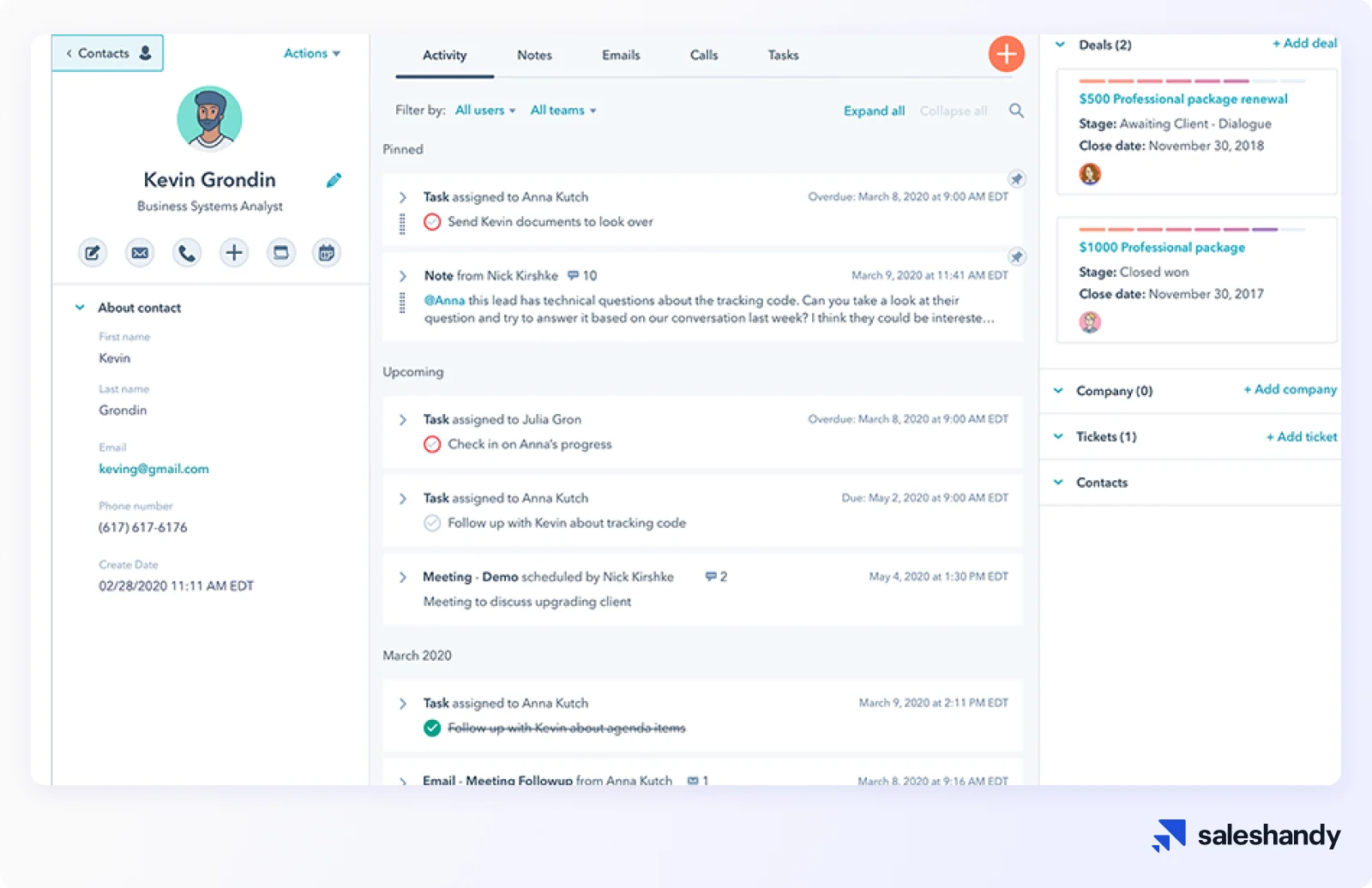Image resolution: width=1372 pixels, height=888 pixels.
Task: Uncheck completed 'Follow up with Kevin about agenda items'
Action: [432, 728]
